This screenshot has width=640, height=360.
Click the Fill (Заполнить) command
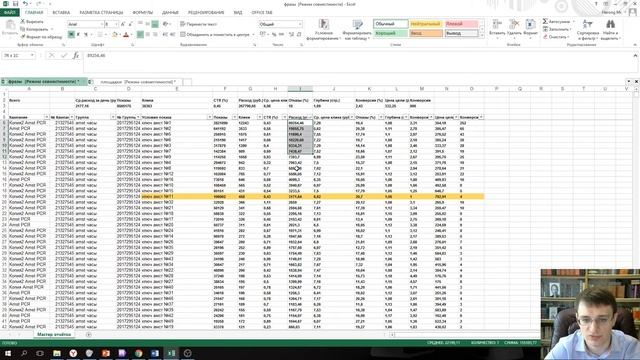[x=556, y=29]
